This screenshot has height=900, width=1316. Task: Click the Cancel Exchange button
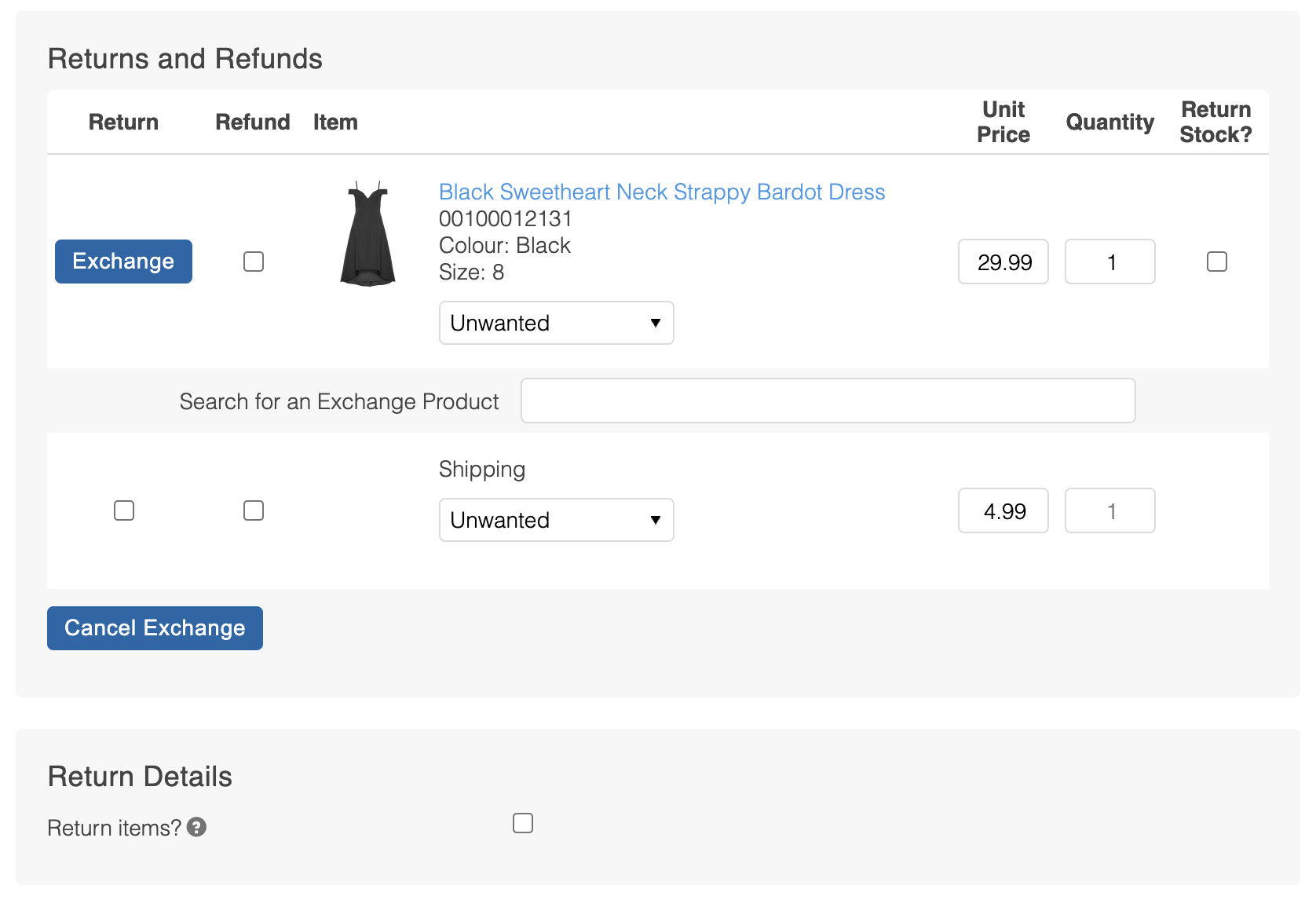[x=155, y=628]
